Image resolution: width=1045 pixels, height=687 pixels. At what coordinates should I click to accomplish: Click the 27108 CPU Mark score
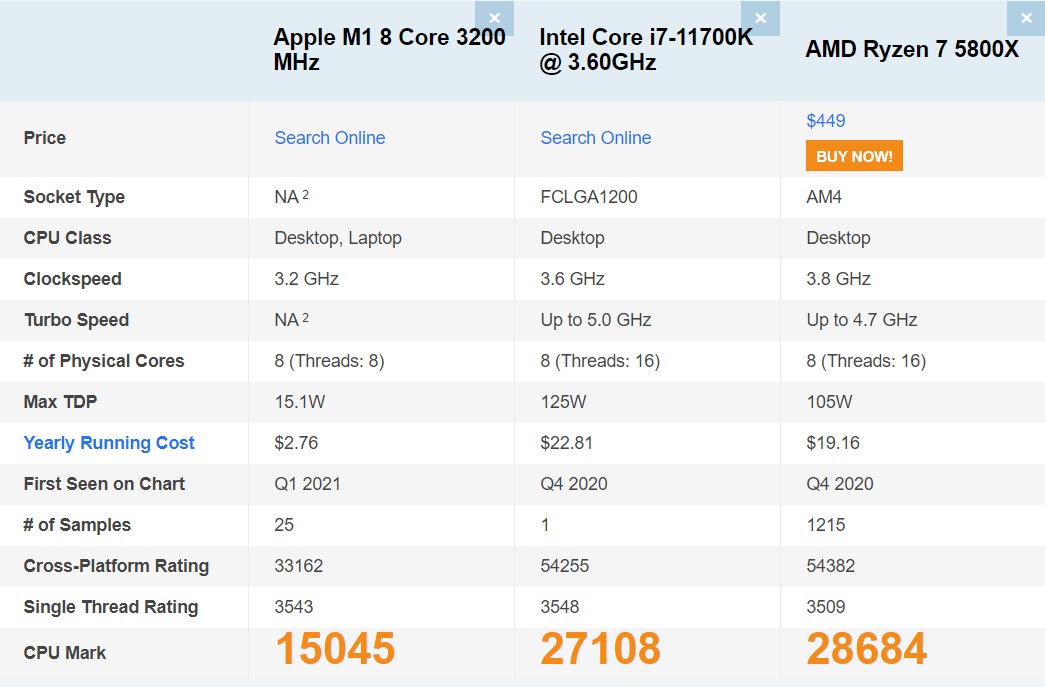[x=600, y=649]
